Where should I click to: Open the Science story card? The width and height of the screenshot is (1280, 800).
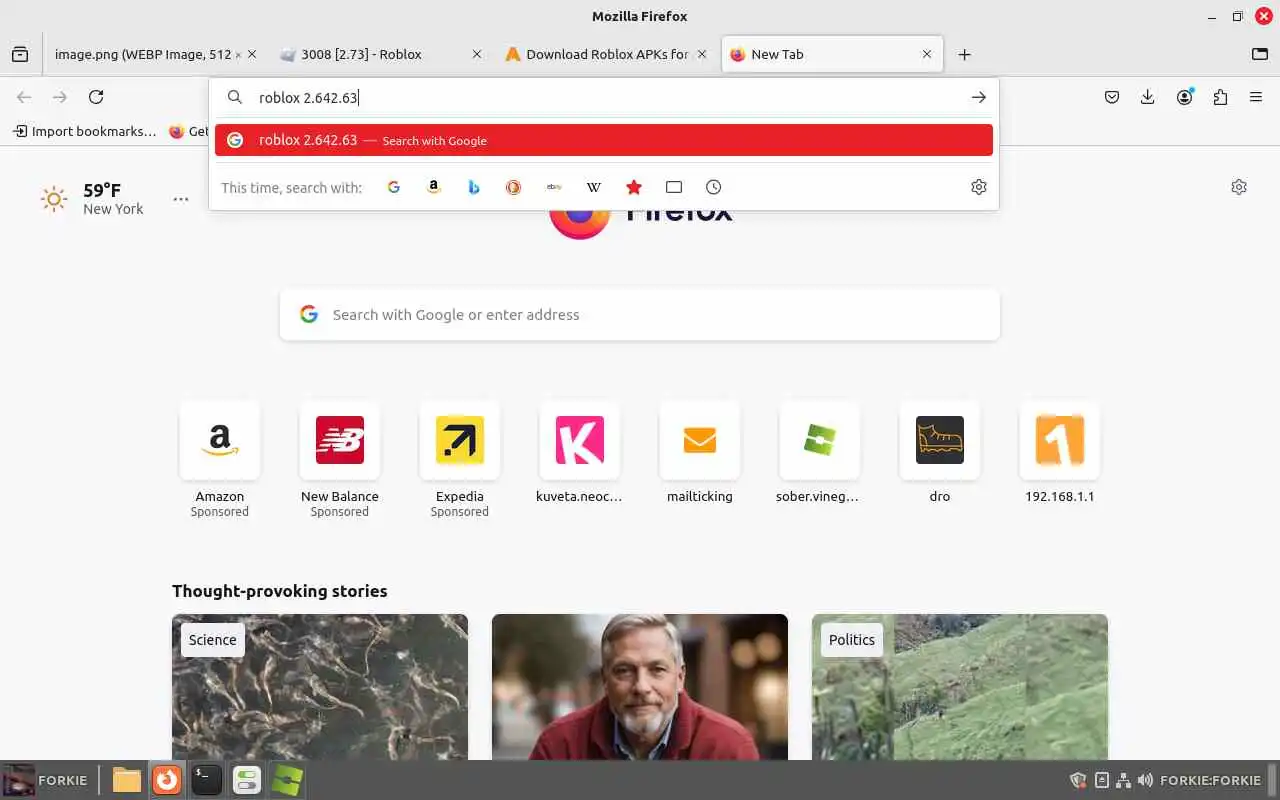tap(320, 687)
